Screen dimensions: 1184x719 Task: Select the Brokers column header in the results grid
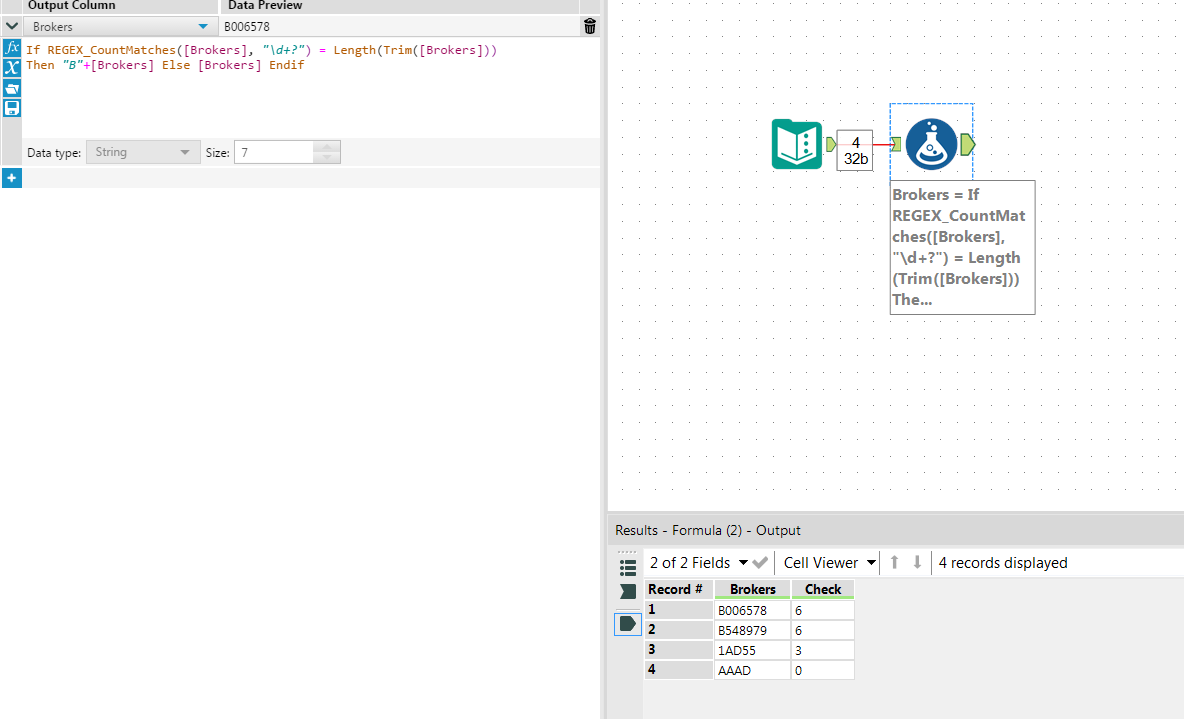(x=751, y=589)
